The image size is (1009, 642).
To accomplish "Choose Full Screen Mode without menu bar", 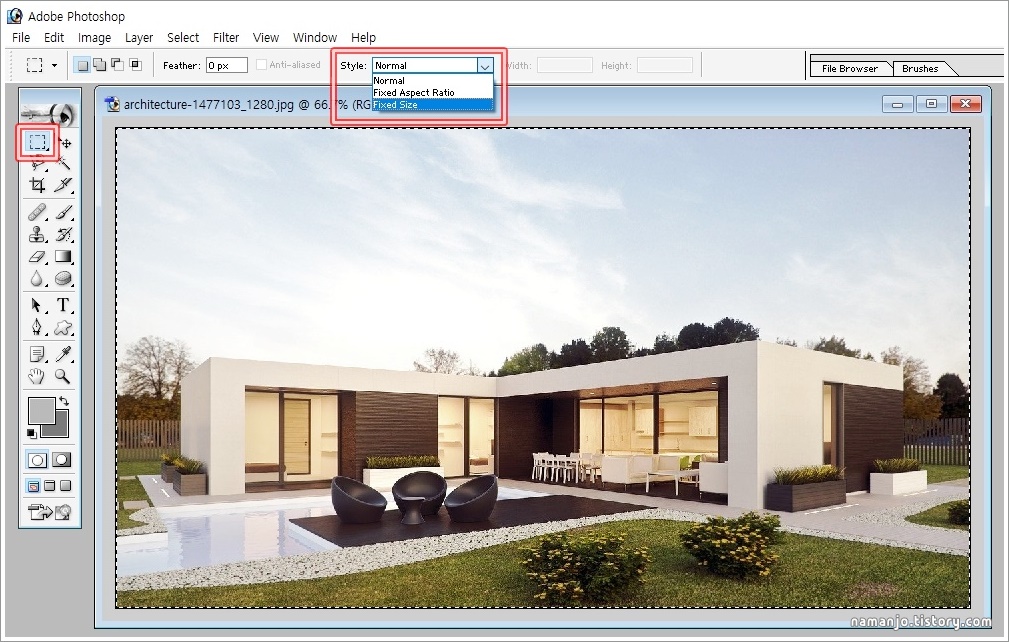I will point(66,486).
